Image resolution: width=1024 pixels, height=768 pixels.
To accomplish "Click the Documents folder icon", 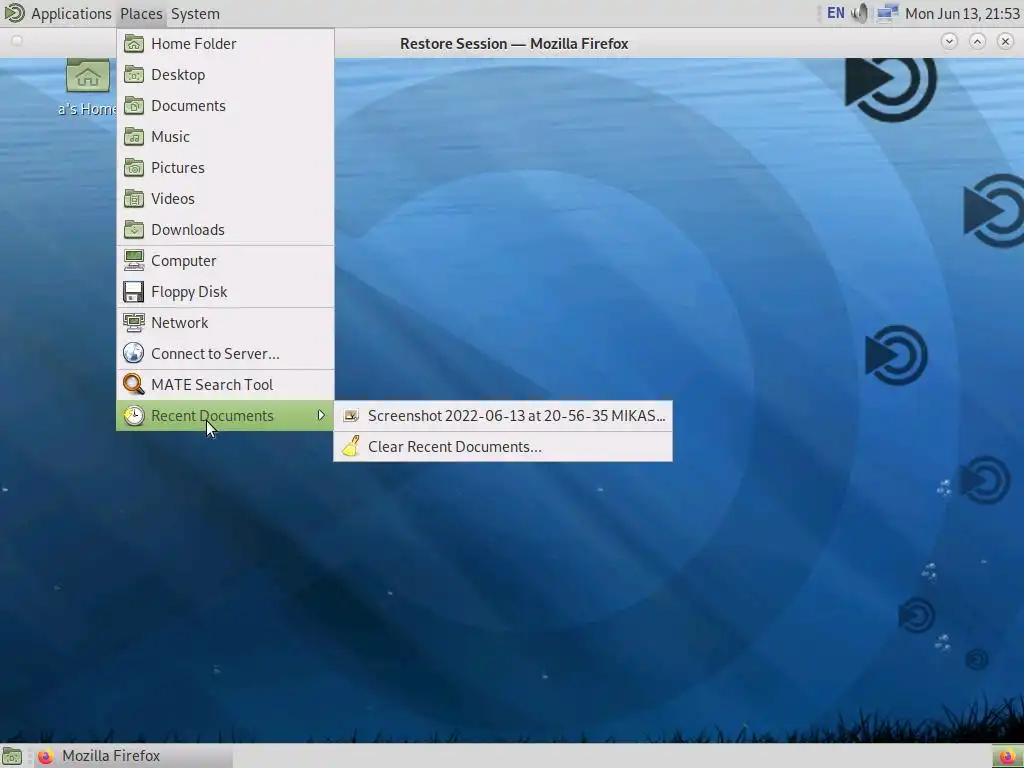I will coord(134,106).
